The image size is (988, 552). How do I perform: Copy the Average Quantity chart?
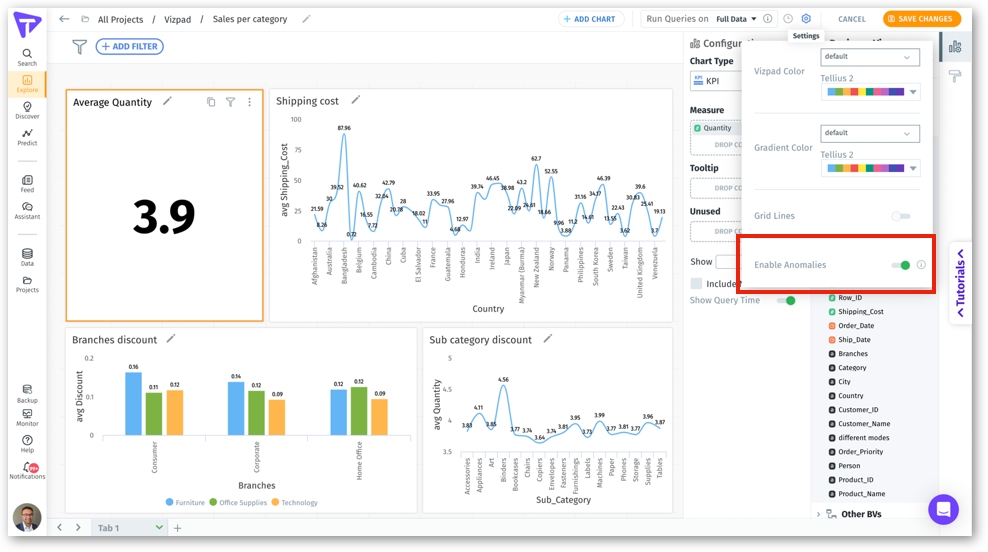coord(211,102)
